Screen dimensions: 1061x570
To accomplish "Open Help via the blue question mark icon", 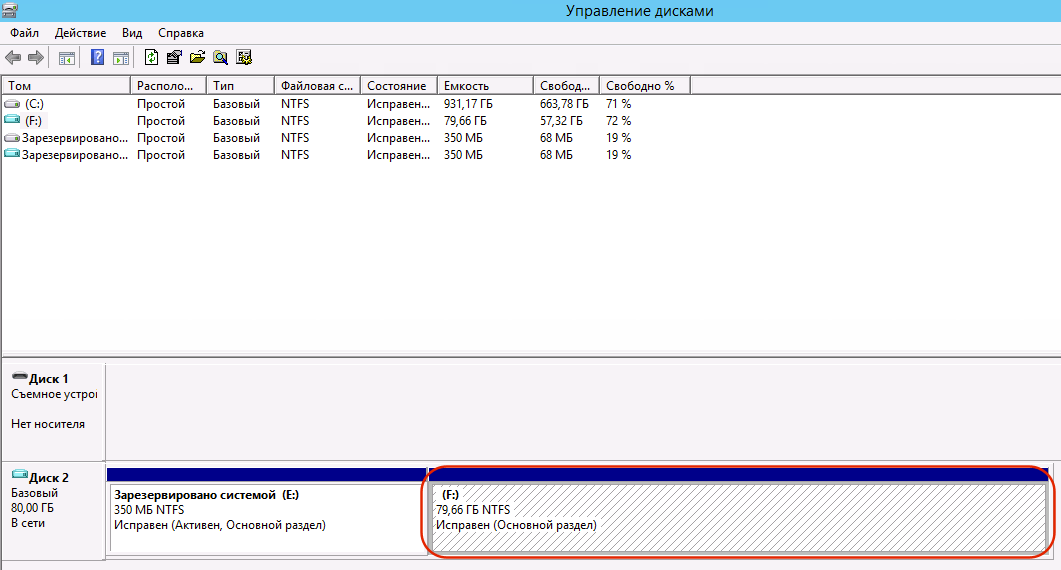I will [98, 57].
